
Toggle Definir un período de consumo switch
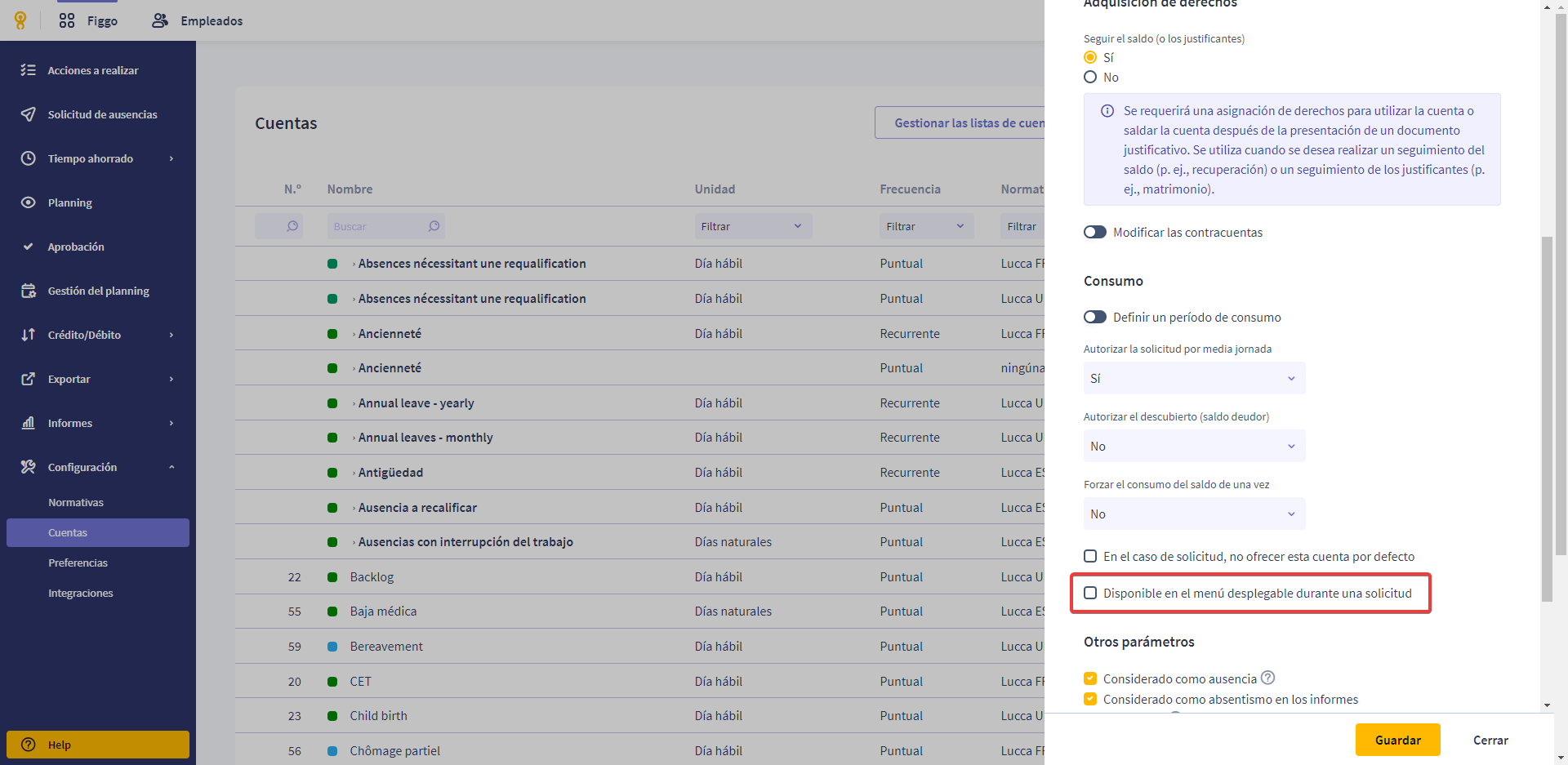[1095, 318]
